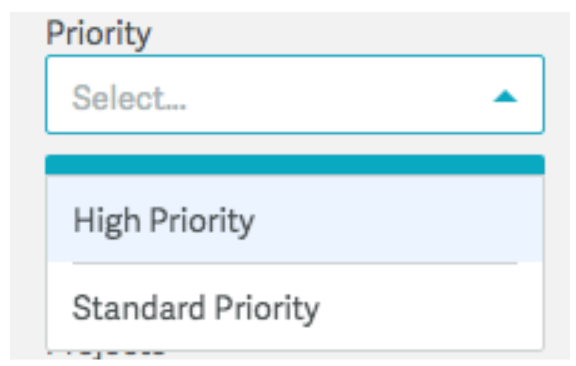
Task: Pick the highlighted High Priority entry
Action: pyautogui.click(x=295, y=219)
